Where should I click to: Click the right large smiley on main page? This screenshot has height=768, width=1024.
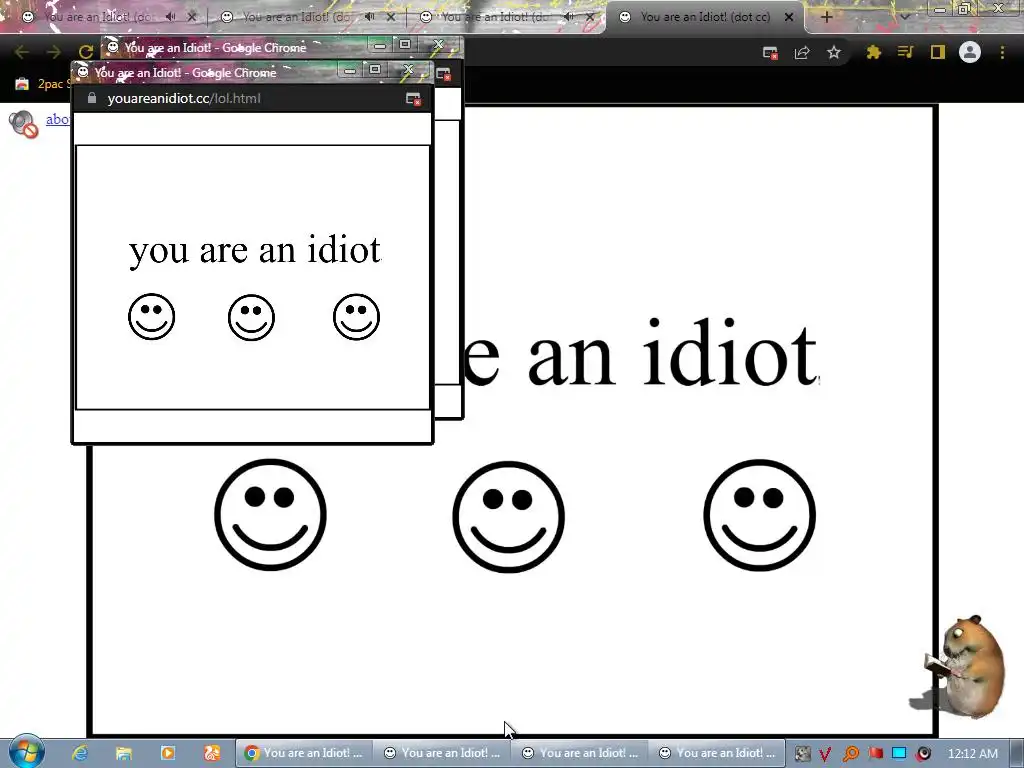(x=760, y=515)
